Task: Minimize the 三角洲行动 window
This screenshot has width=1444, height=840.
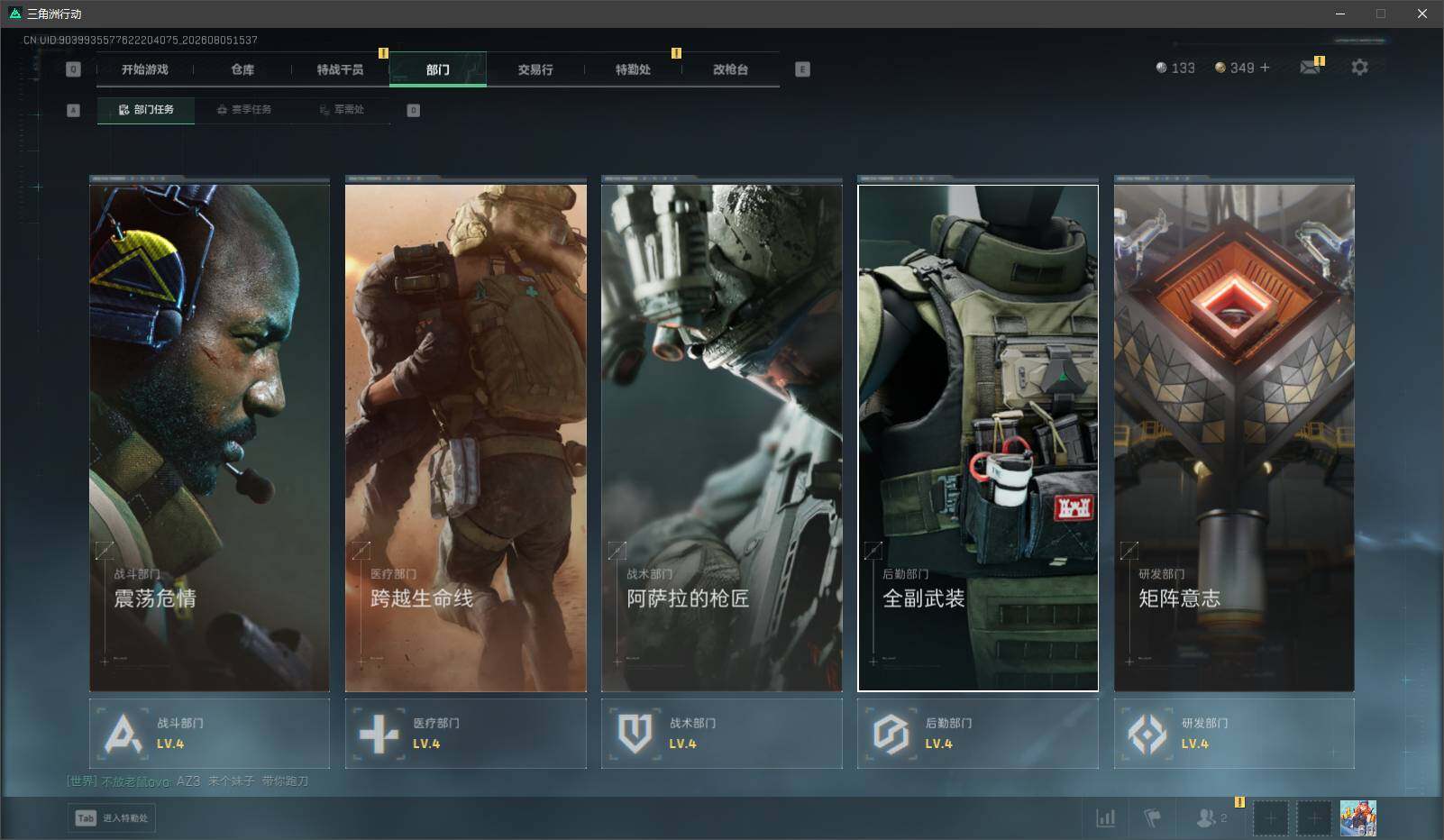Action: [1339, 14]
